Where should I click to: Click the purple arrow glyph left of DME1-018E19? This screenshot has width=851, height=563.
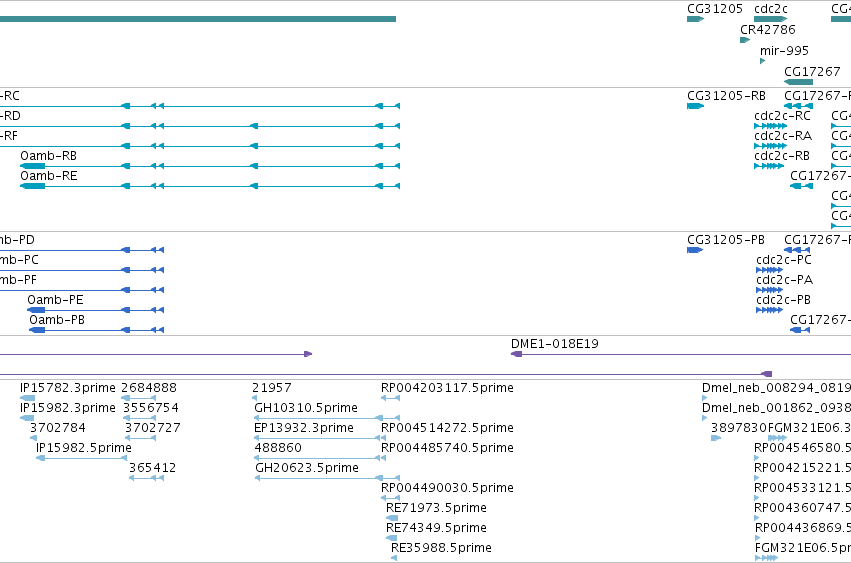tap(516, 354)
